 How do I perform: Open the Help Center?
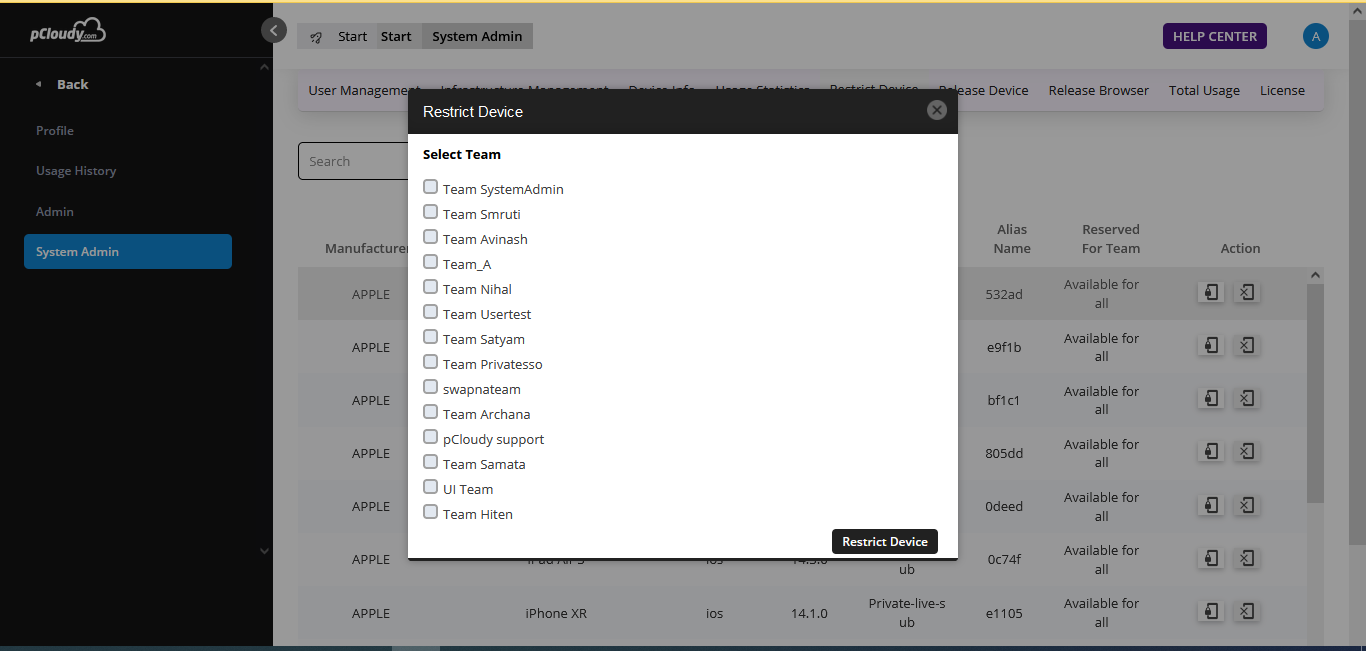[x=1214, y=36]
